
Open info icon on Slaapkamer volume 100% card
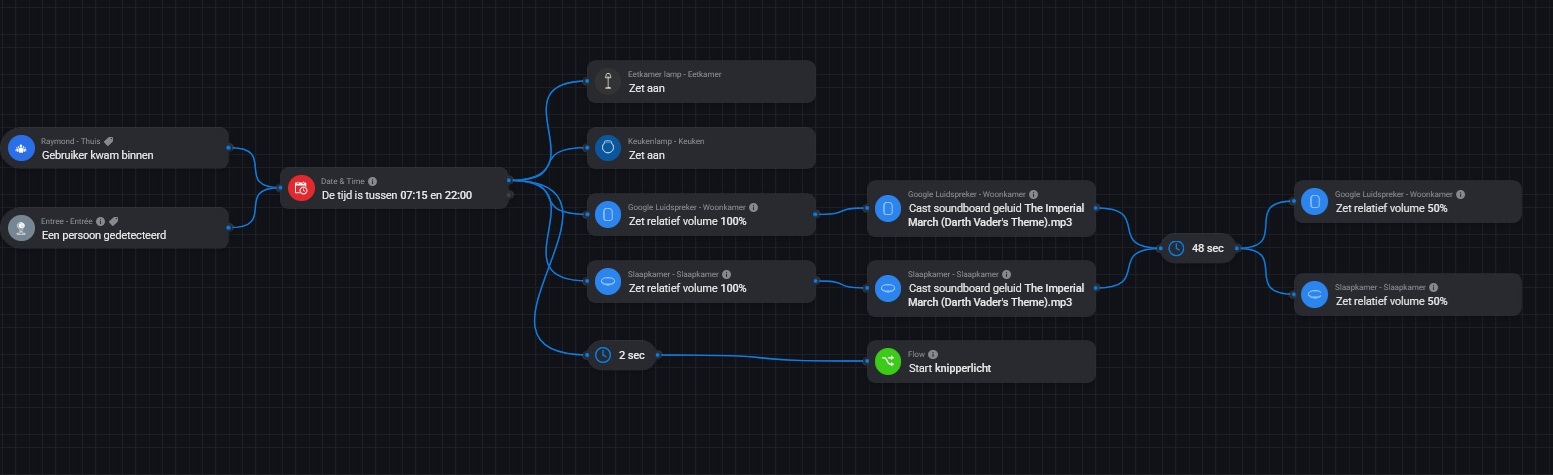[726, 274]
